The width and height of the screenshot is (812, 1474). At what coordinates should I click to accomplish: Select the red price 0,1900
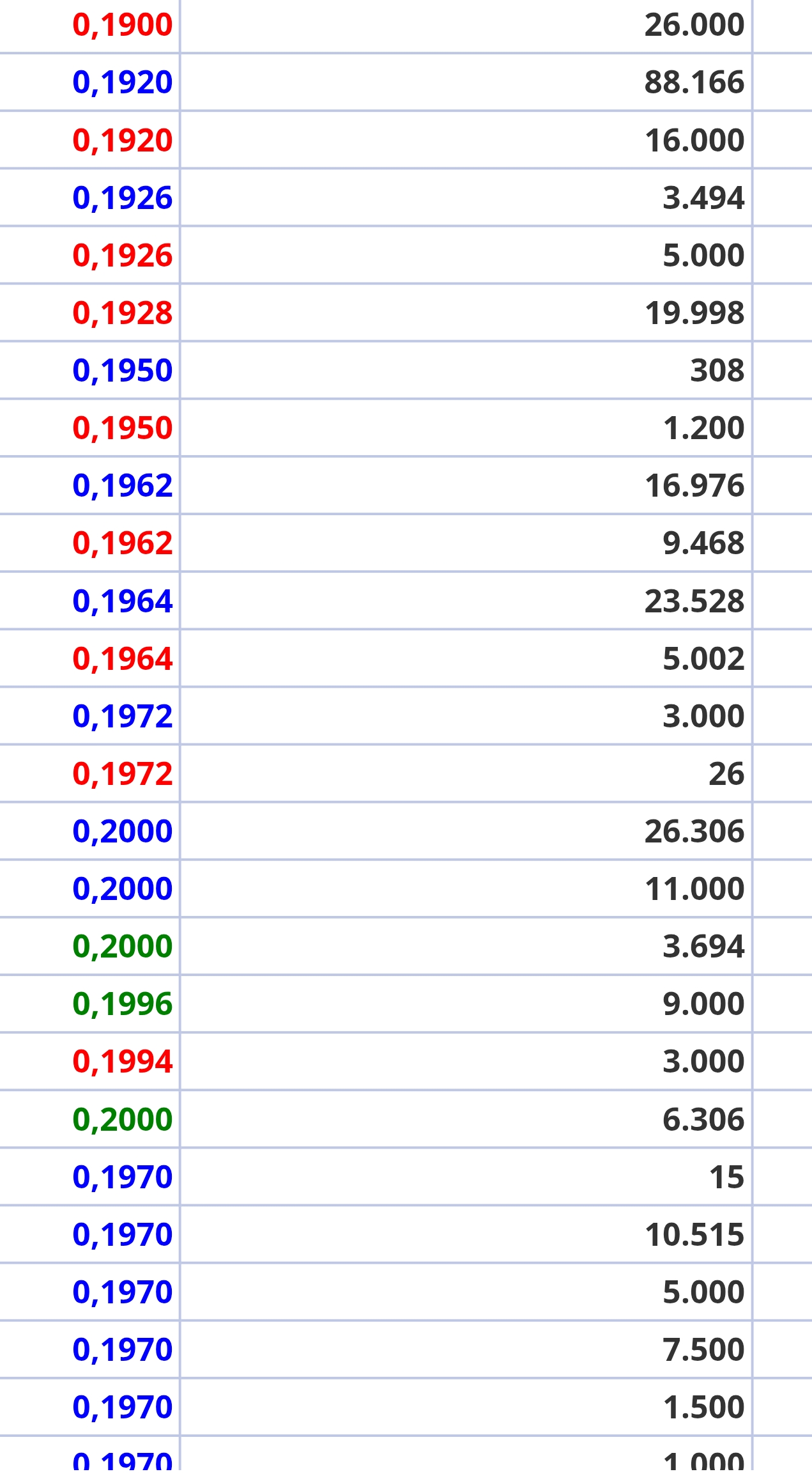pyautogui.click(x=123, y=25)
